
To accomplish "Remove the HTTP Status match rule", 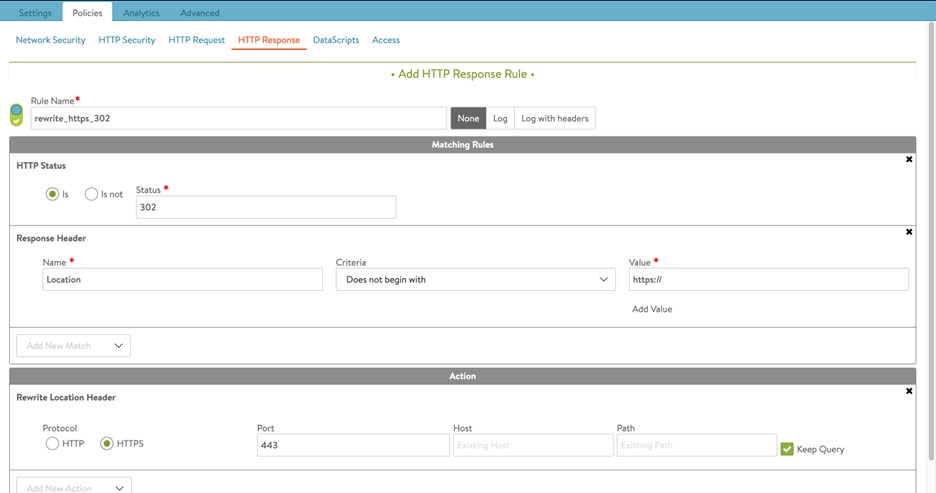I will (x=909, y=159).
